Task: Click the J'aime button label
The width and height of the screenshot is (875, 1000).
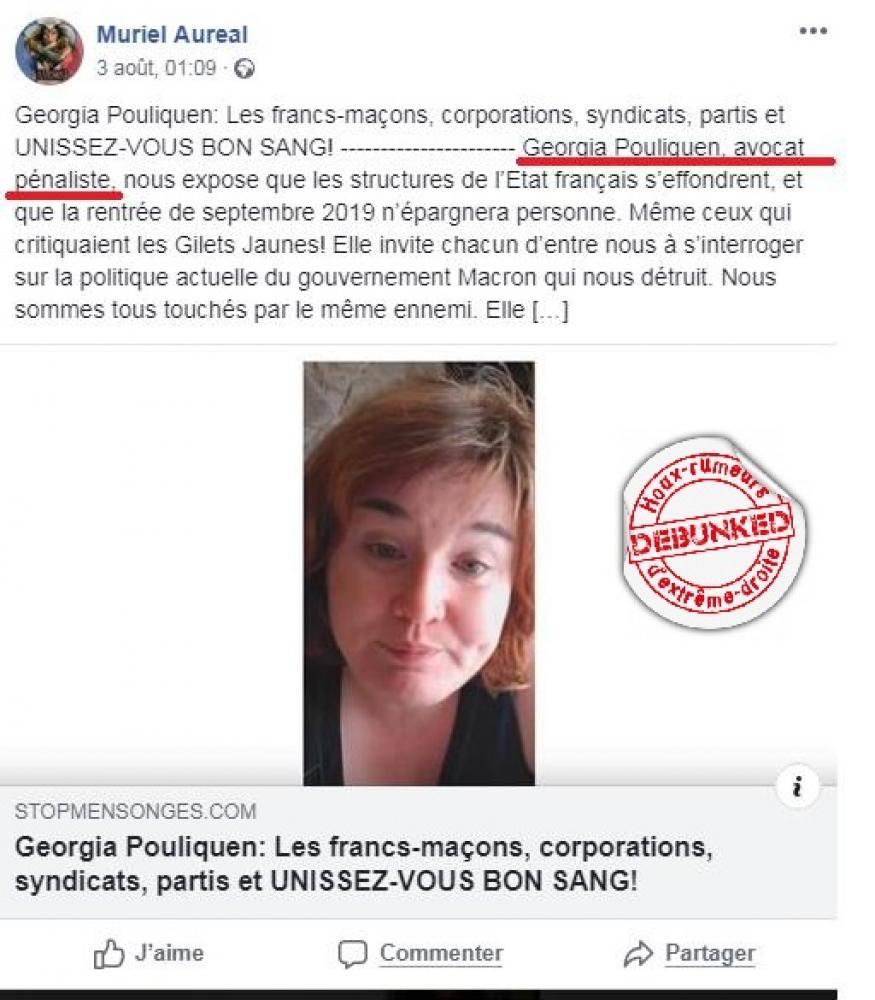Action: pyautogui.click(x=169, y=953)
